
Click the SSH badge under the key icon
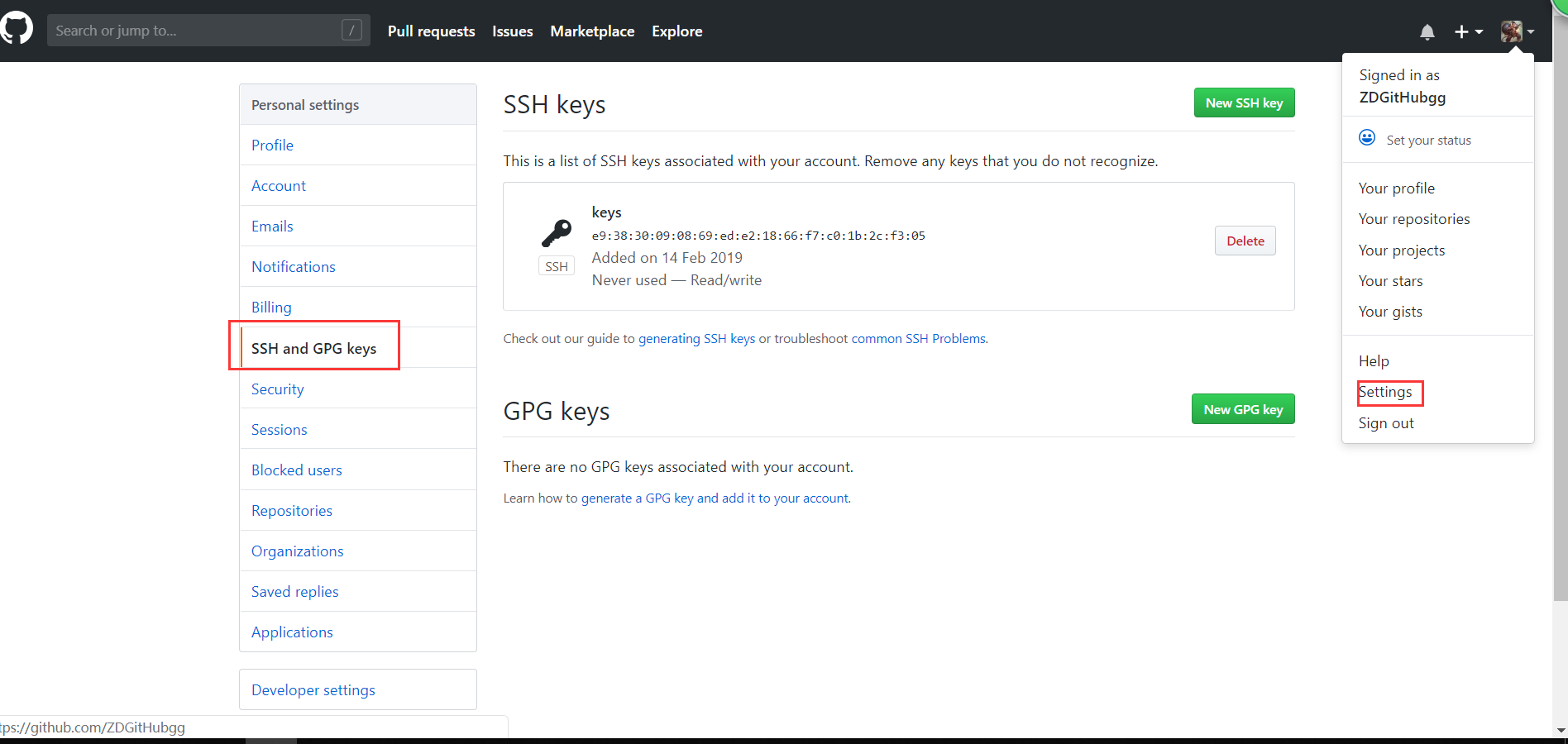[557, 266]
